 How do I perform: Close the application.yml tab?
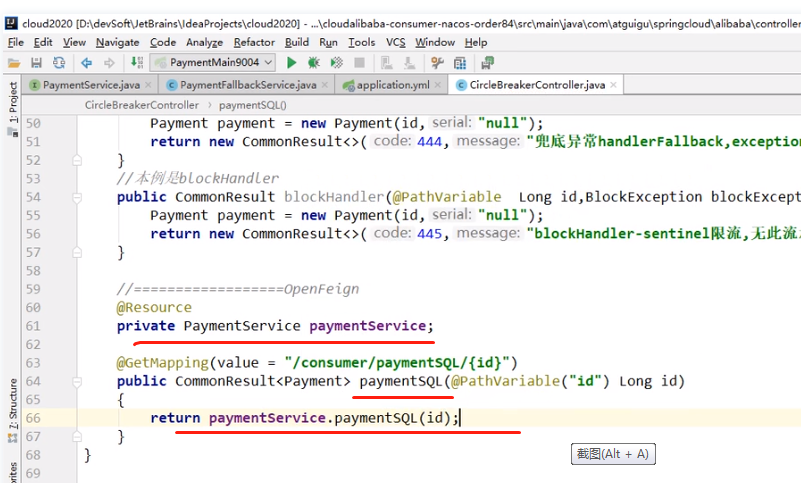click(x=438, y=85)
